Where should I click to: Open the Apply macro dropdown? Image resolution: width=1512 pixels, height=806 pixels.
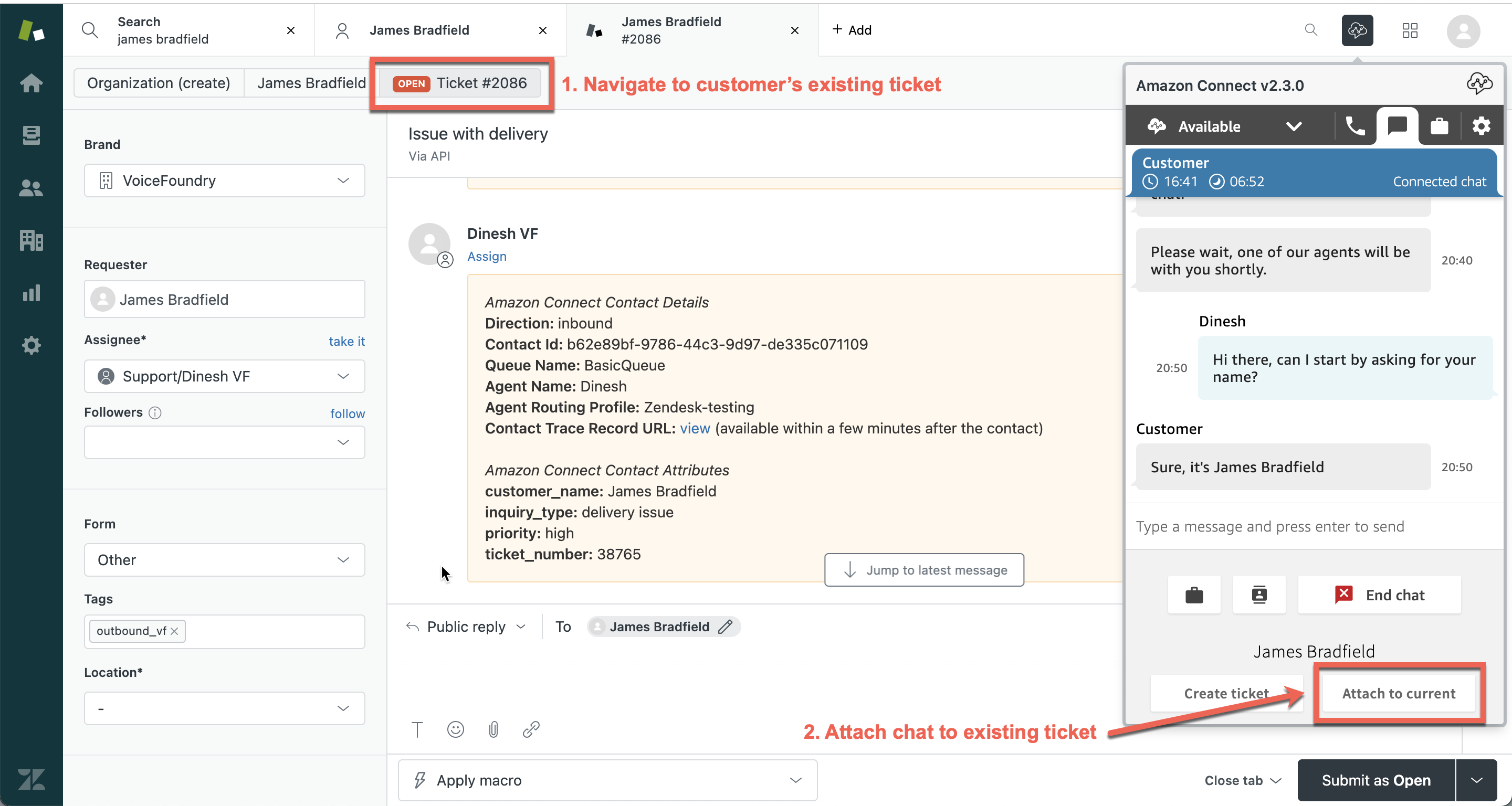[x=607, y=780]
